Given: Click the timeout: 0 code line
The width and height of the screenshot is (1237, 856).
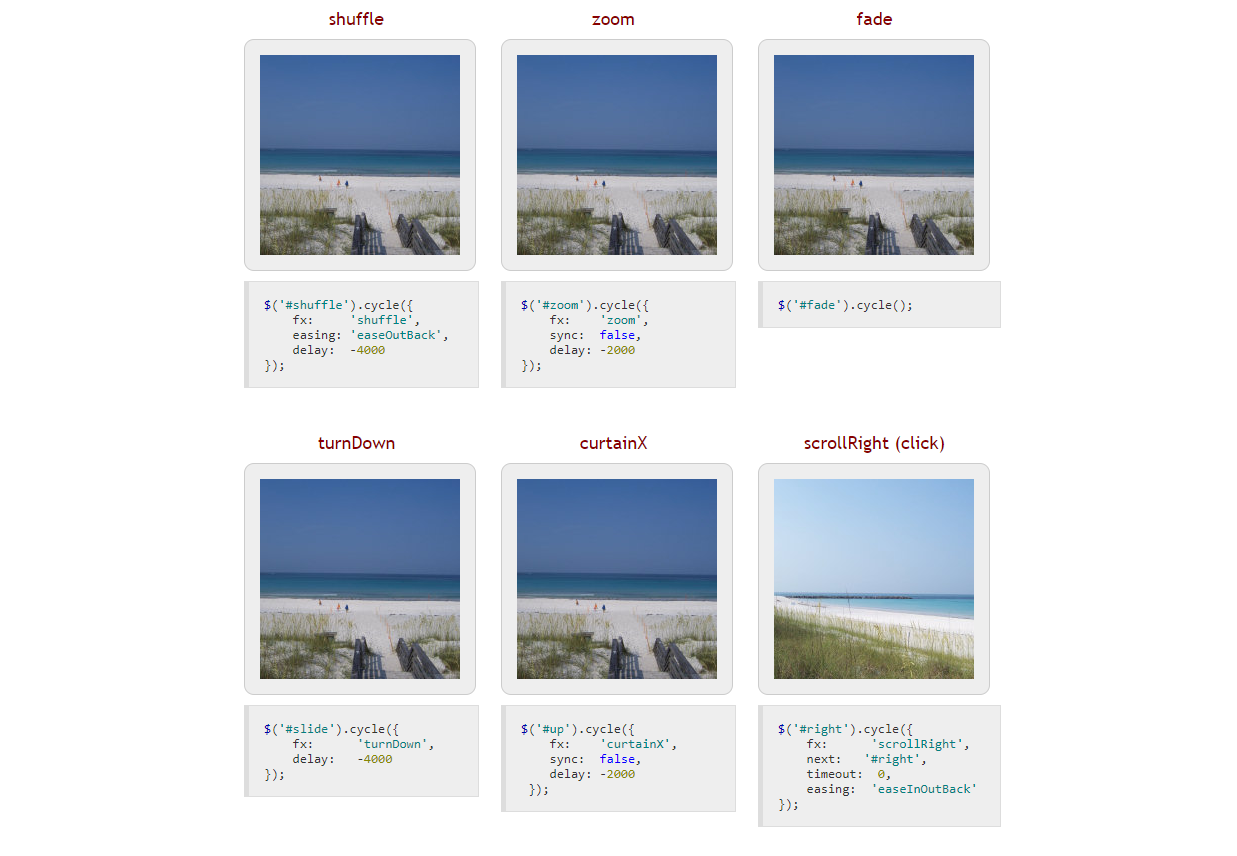Looking at the screenshot, I should (849, 774).
